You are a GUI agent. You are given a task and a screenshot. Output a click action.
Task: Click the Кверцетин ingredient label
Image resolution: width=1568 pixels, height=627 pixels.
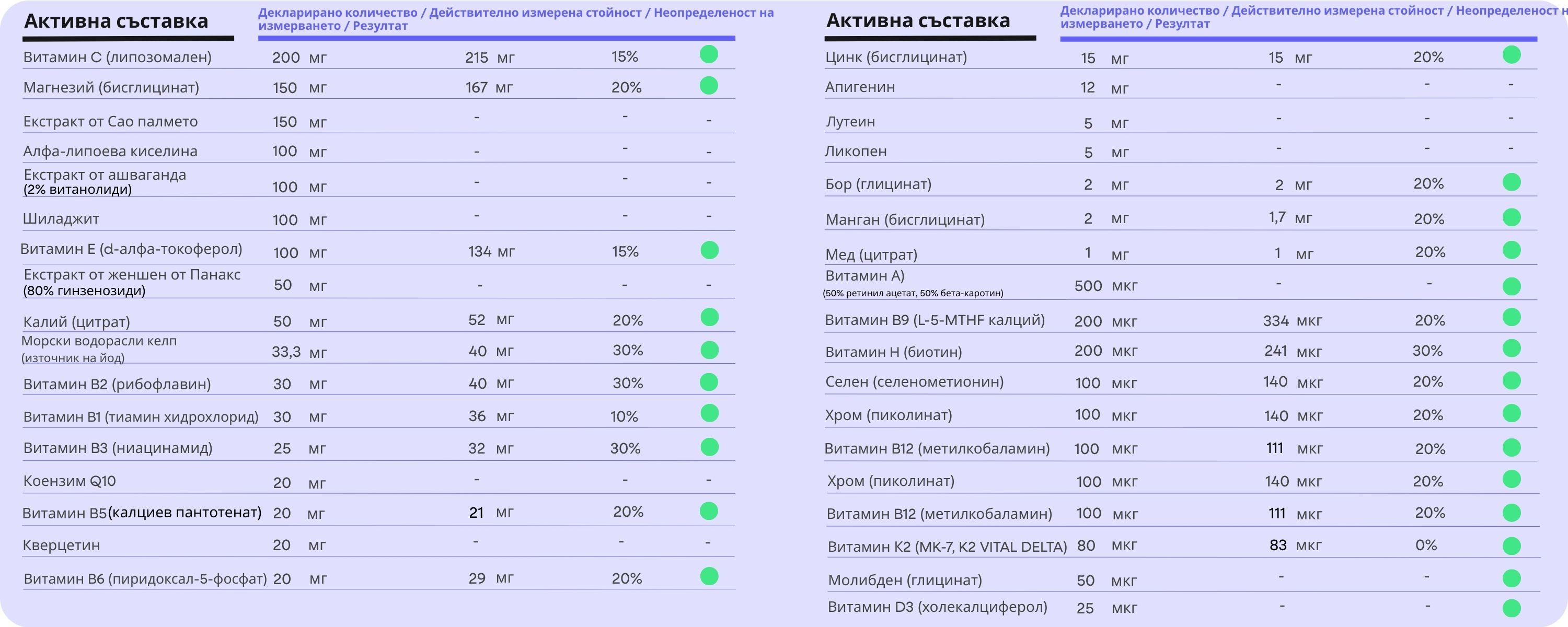pyautogui.click(x=61, y=545)
